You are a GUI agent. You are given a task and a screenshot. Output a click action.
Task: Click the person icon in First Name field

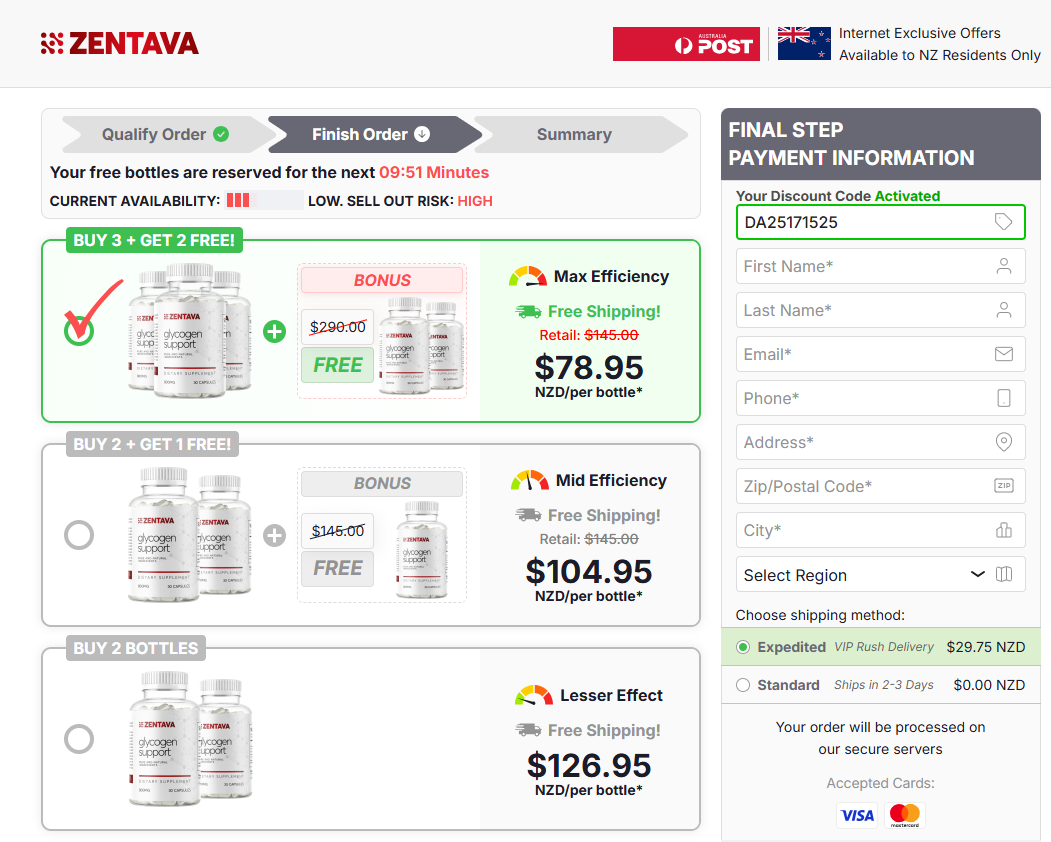[x=1003, y=266]
